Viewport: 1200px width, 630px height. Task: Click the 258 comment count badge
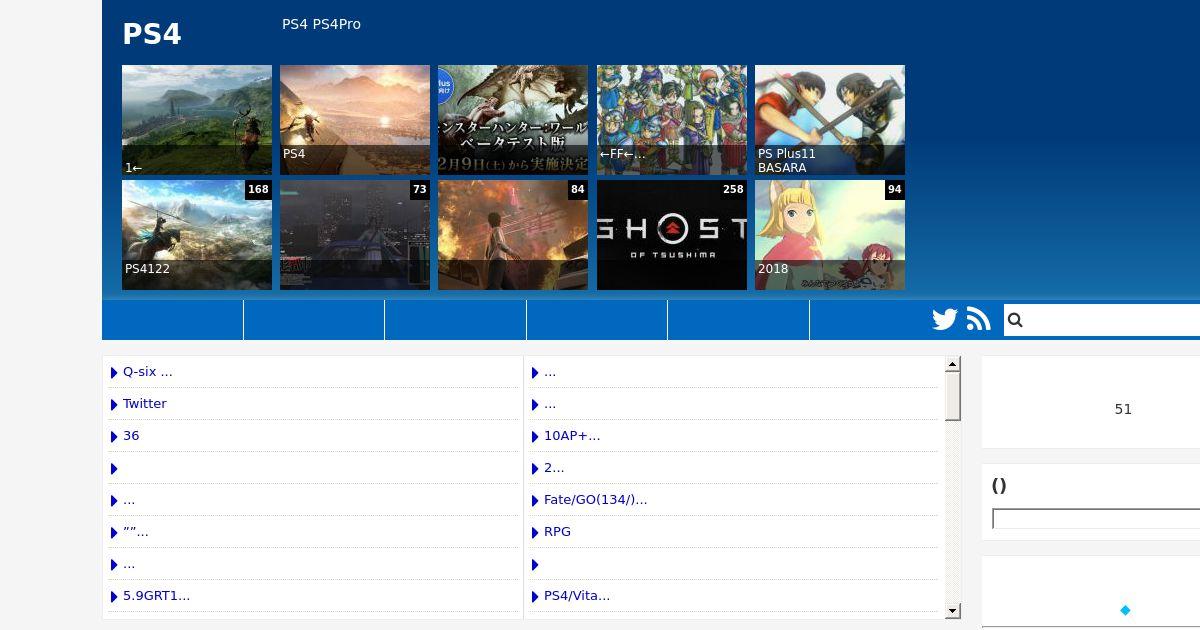click(733, 190)
